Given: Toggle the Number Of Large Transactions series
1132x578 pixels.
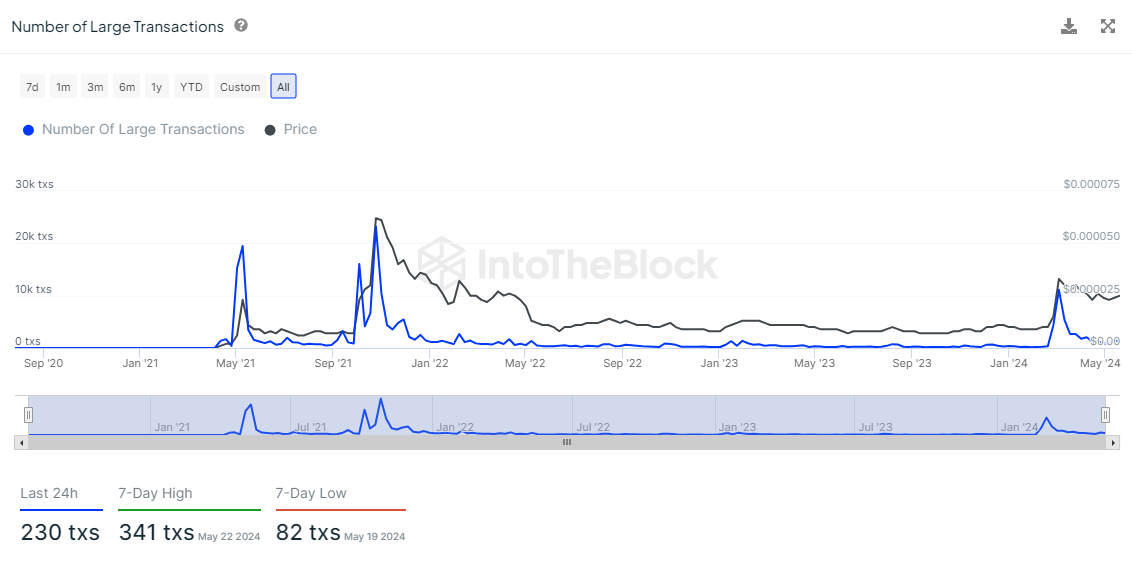Looking at the screenshot, I should [133, 129].
